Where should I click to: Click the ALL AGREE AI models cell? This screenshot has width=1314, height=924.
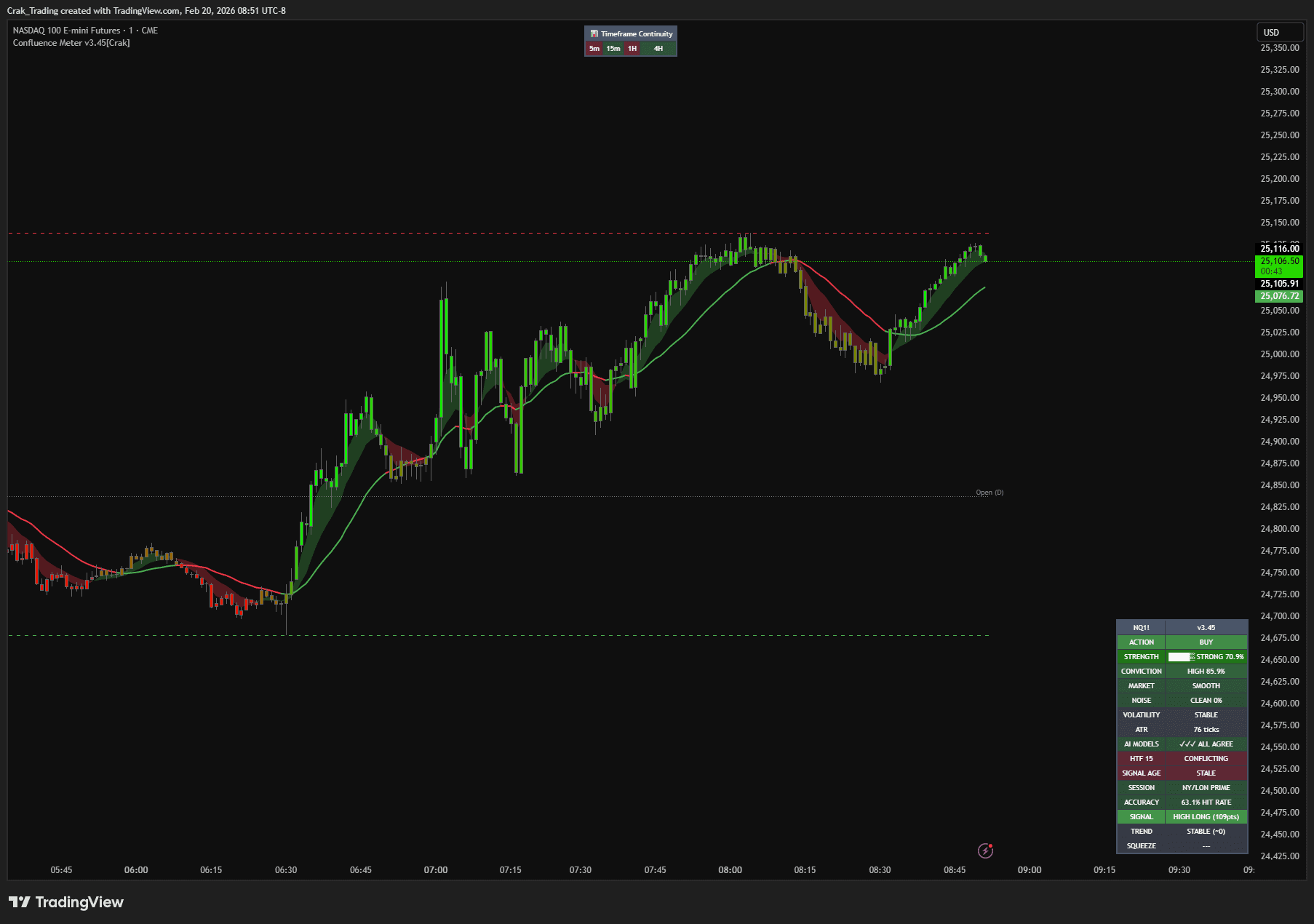[1206, 744]
